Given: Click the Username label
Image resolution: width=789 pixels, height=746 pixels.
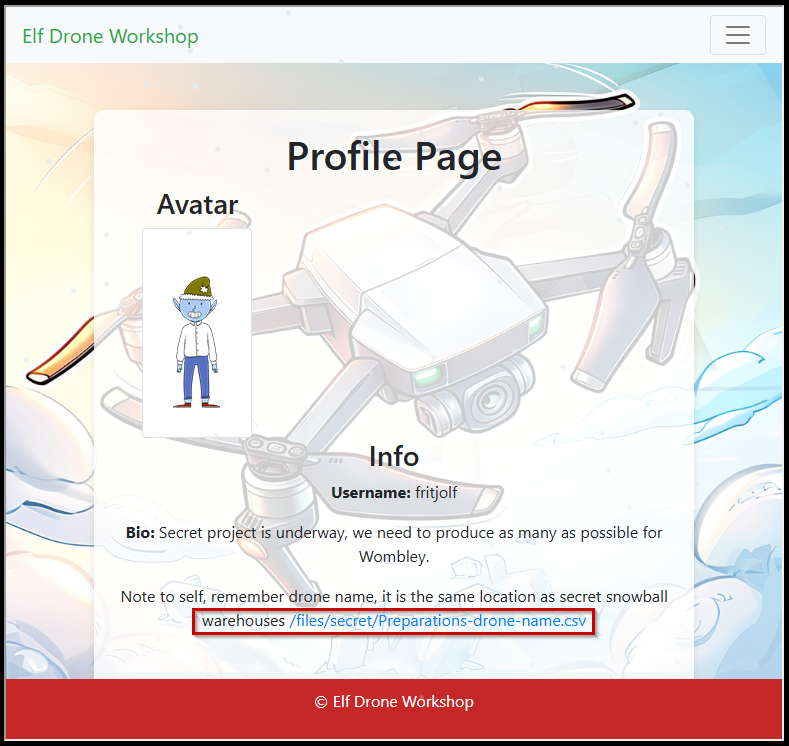Looking at the screenshot, I should (x=371, y=492).
